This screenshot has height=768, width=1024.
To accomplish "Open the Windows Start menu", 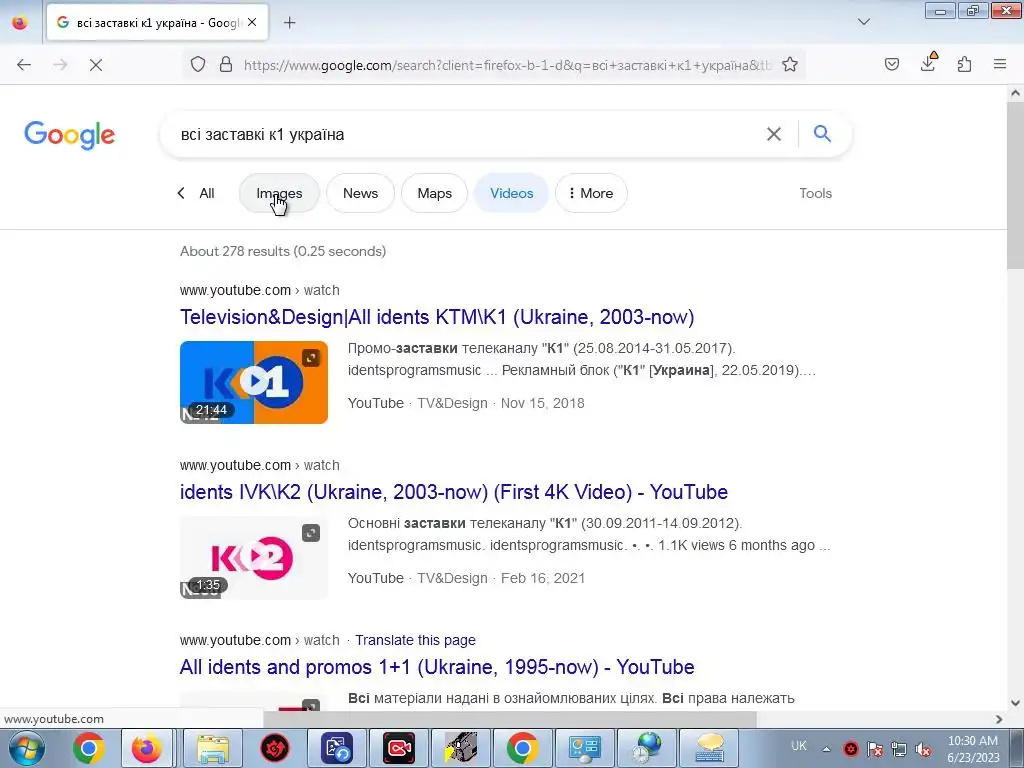I will pos(25,748).
